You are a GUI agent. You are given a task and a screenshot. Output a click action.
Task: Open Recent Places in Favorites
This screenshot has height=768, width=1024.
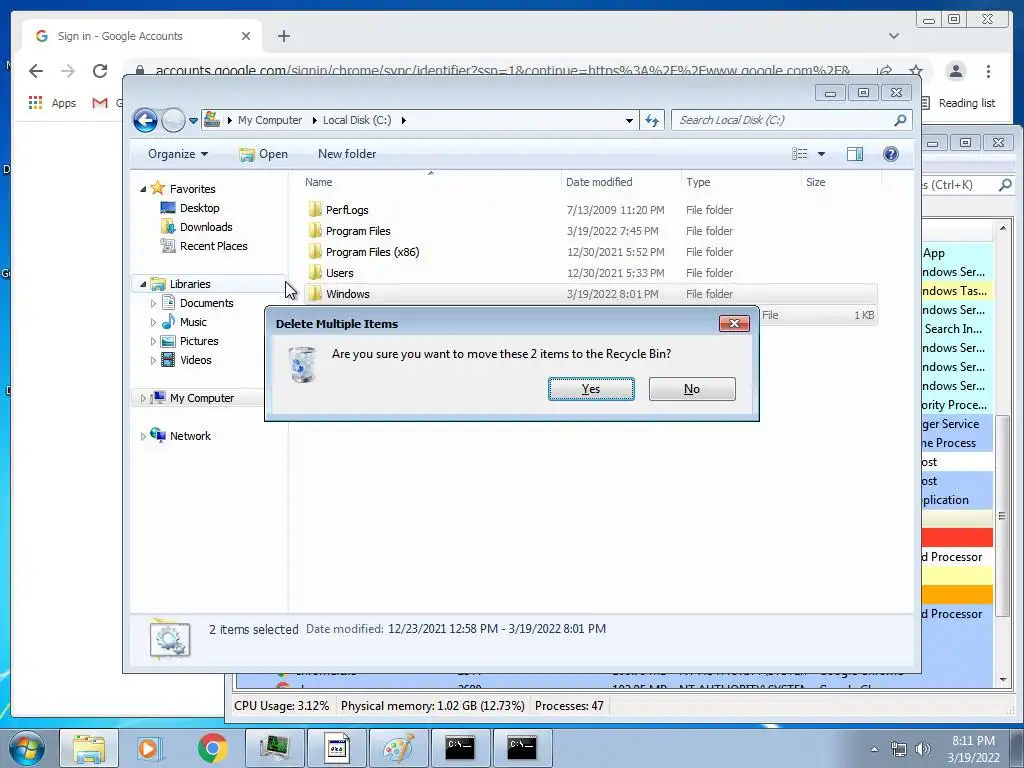(x=214, y=246)
